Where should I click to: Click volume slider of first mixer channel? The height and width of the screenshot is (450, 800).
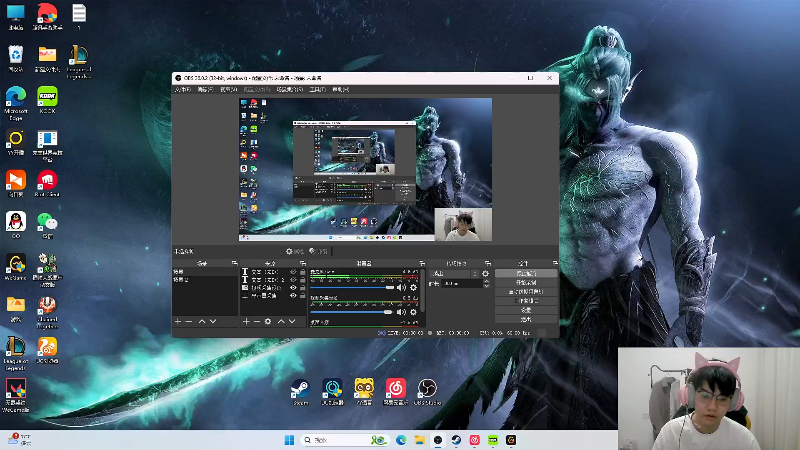[x=352, y=288]
